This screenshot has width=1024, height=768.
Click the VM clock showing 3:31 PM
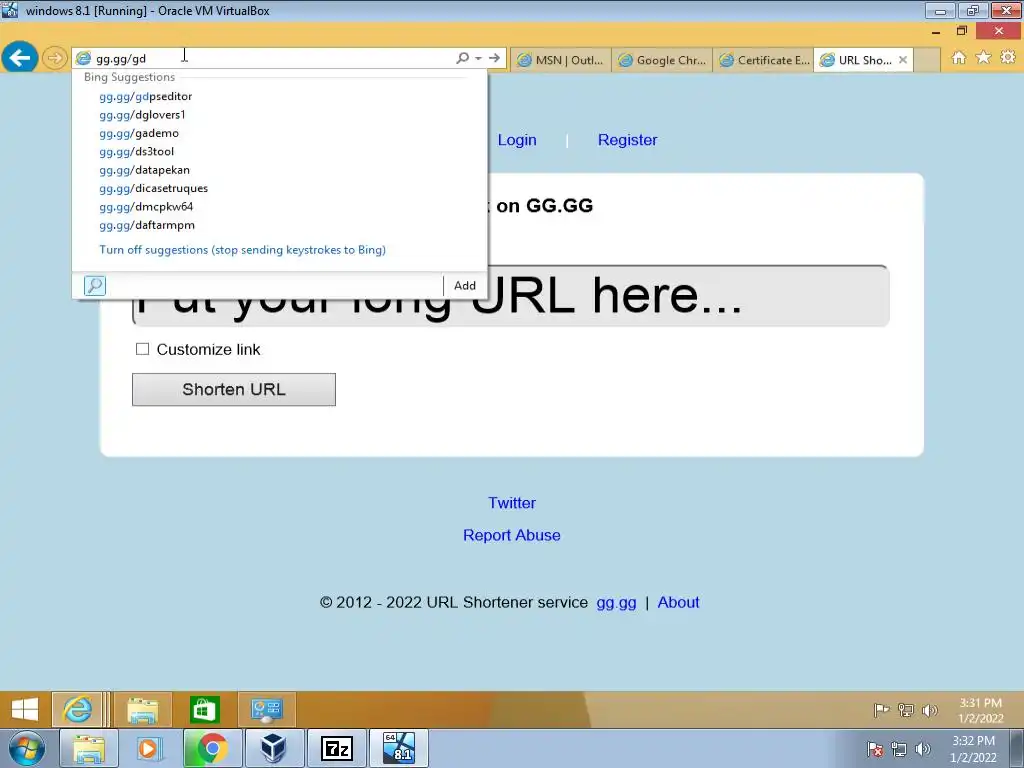(x=980, y=711)
